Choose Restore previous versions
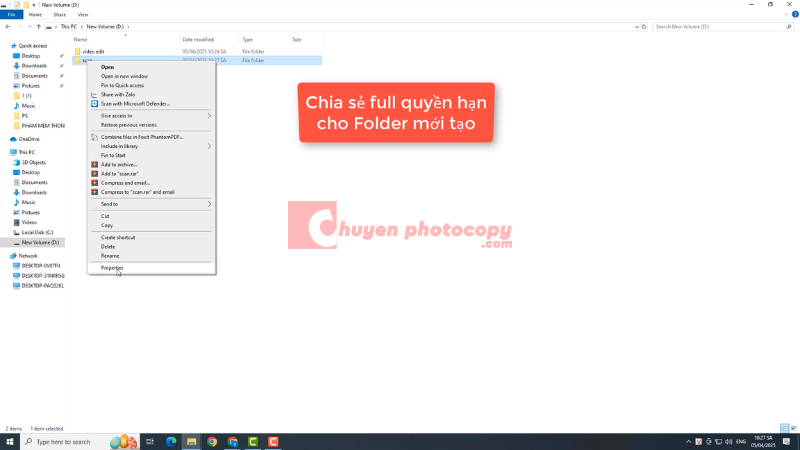Image resolution: width=800 pixels, height=450 pixels. [x=151, y=125]
